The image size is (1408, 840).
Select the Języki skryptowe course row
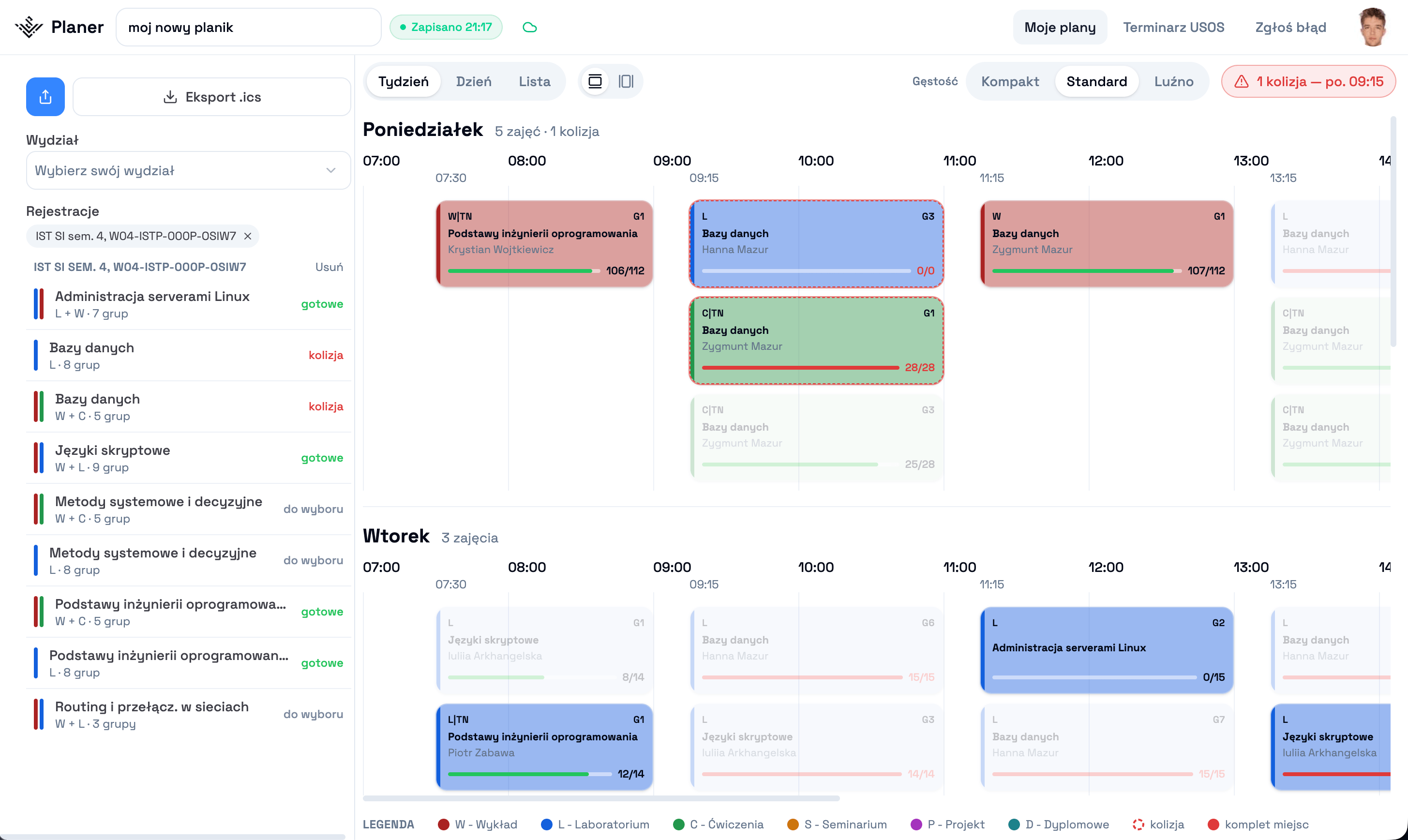(188, 458)
